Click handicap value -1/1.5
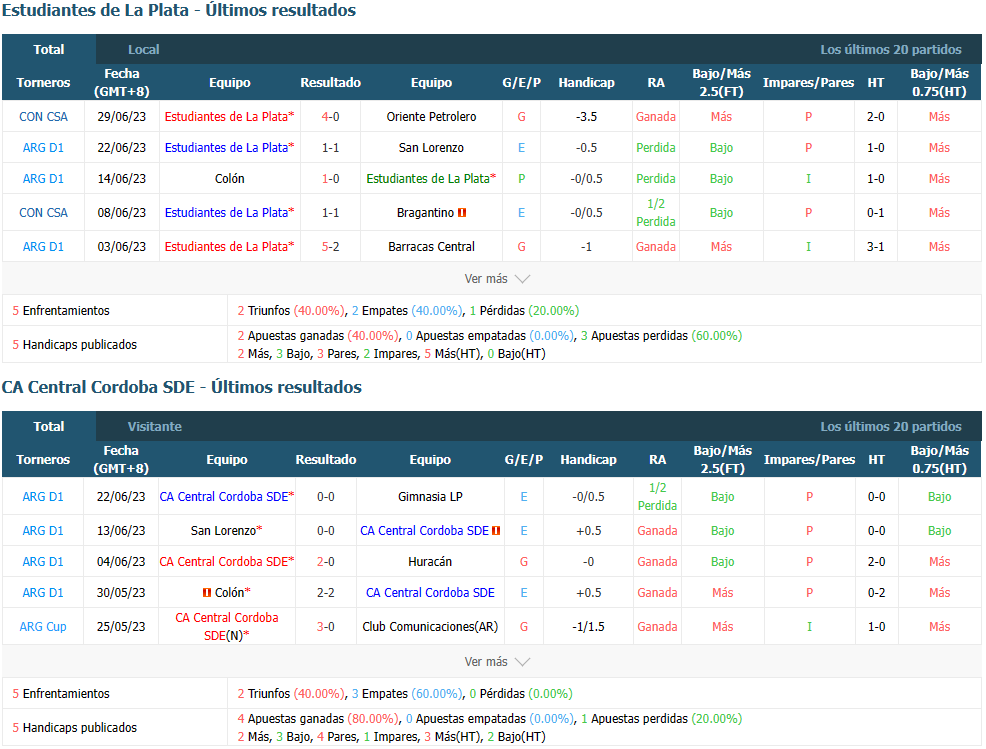 click(x=588, y=626)
